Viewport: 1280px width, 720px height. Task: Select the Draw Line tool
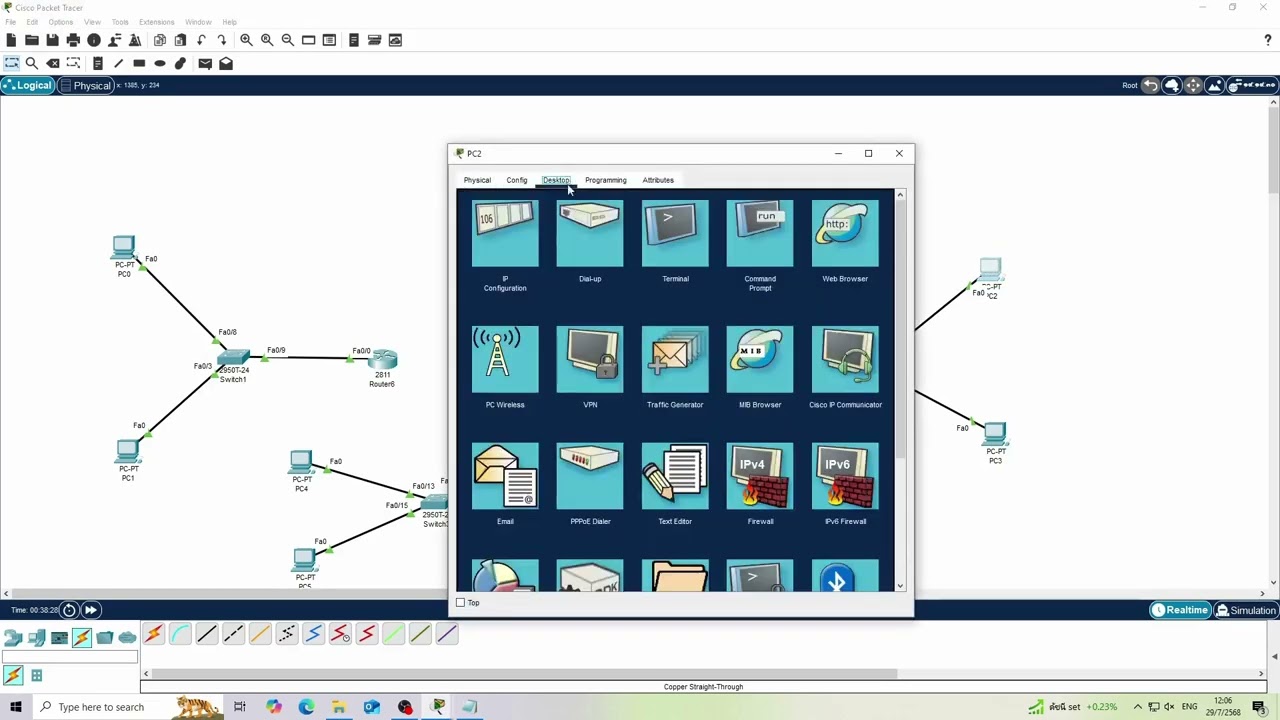(x=118, y=63)
